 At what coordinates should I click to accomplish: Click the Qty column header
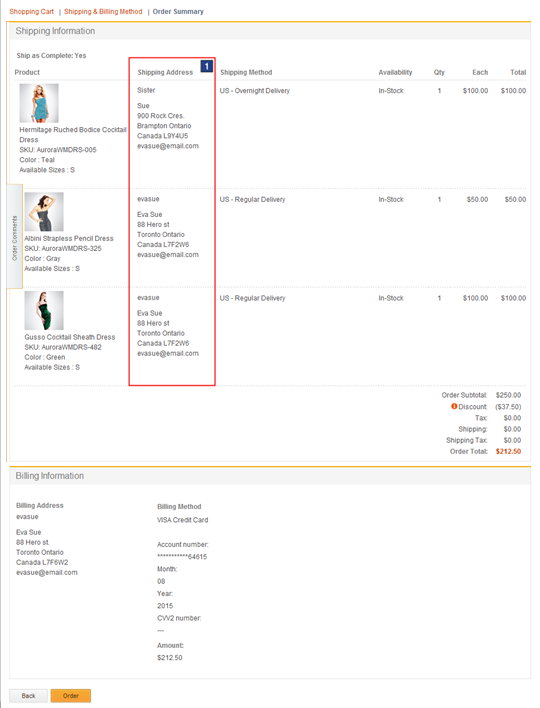click(439, 72)
